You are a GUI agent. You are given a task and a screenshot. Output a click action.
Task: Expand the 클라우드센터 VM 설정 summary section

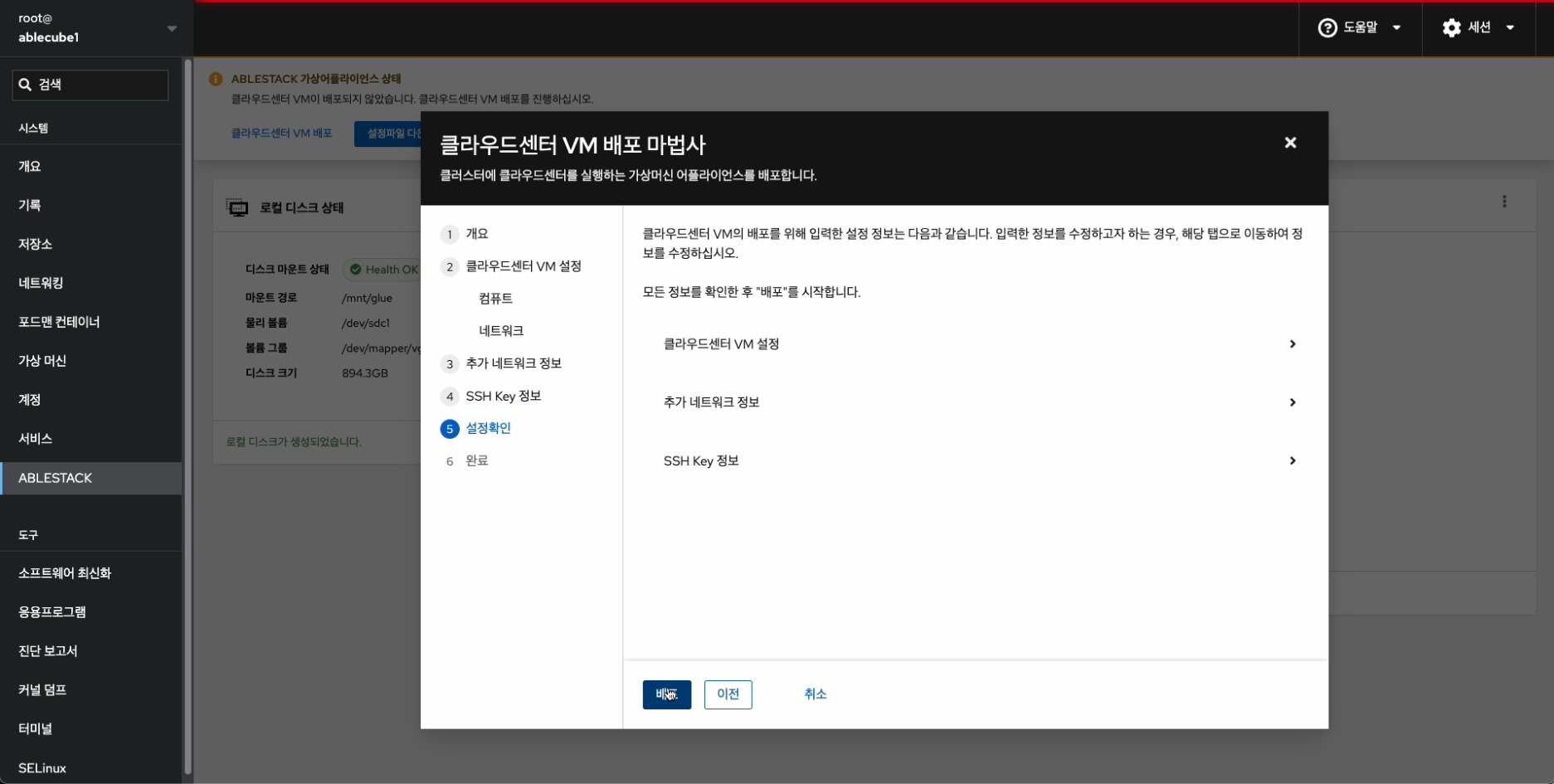1292,344
